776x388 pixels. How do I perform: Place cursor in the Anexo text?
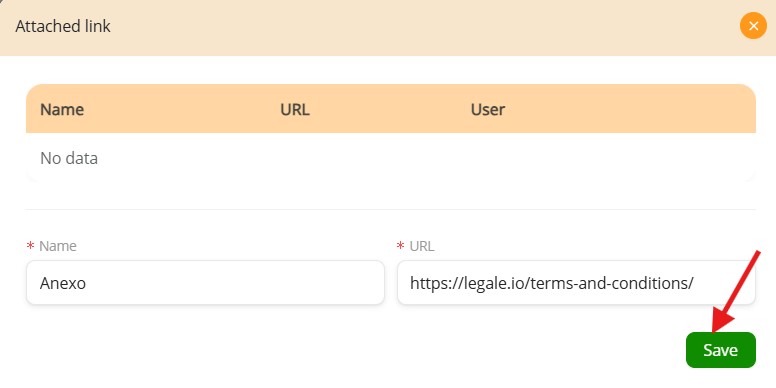coord(63,284)
